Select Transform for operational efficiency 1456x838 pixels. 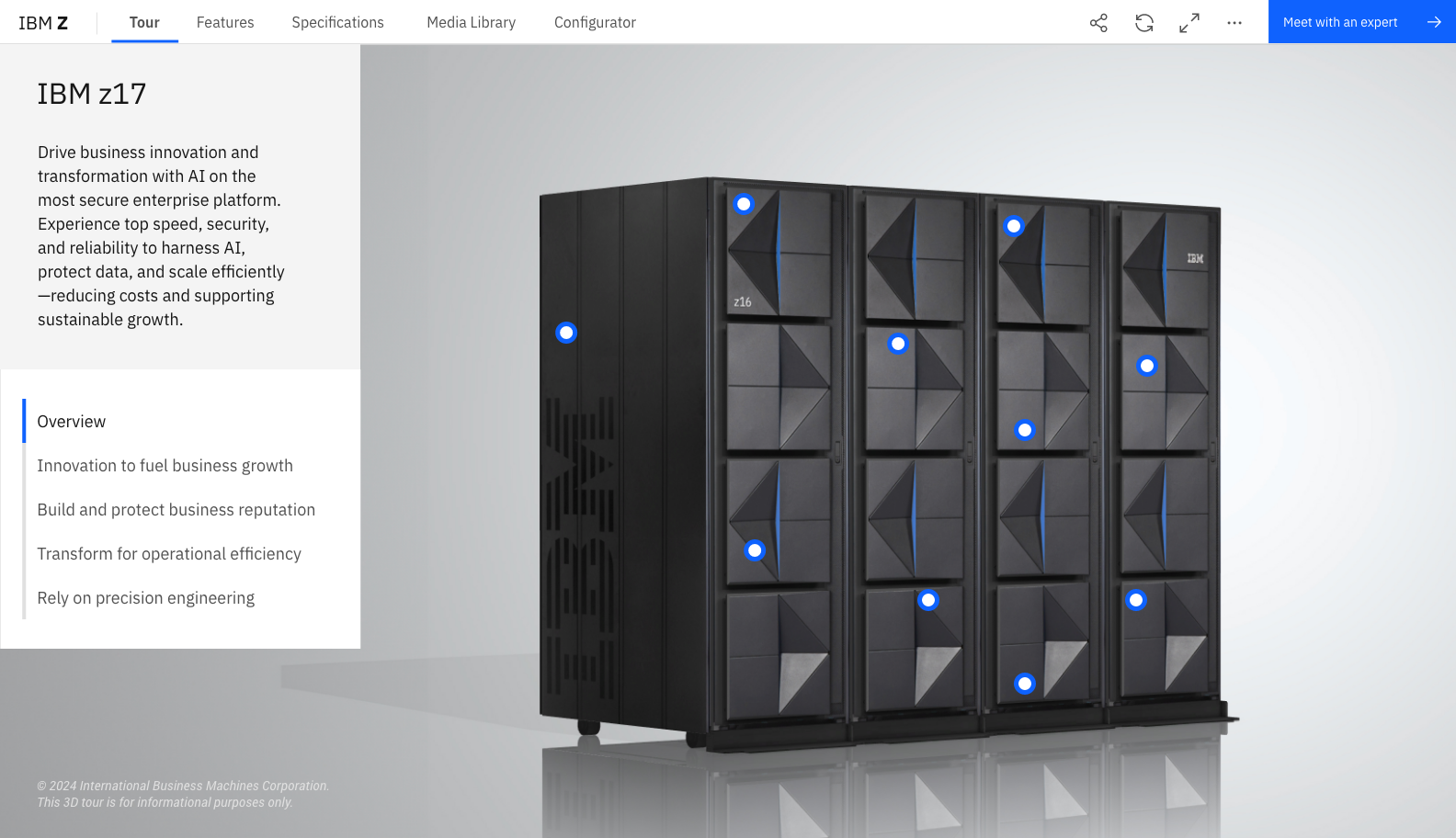click(x=169, y=554)
